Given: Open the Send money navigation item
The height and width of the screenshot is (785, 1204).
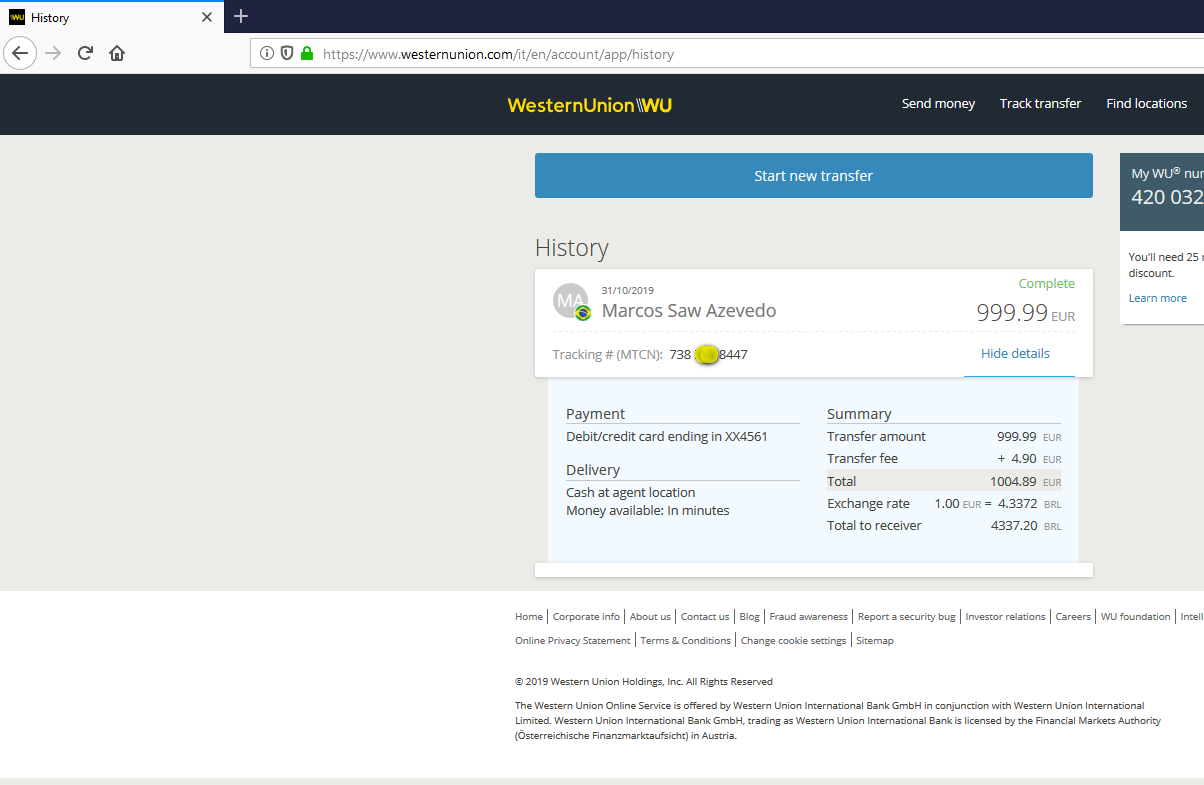Looking at the screenshot, I should coord(938,103).
